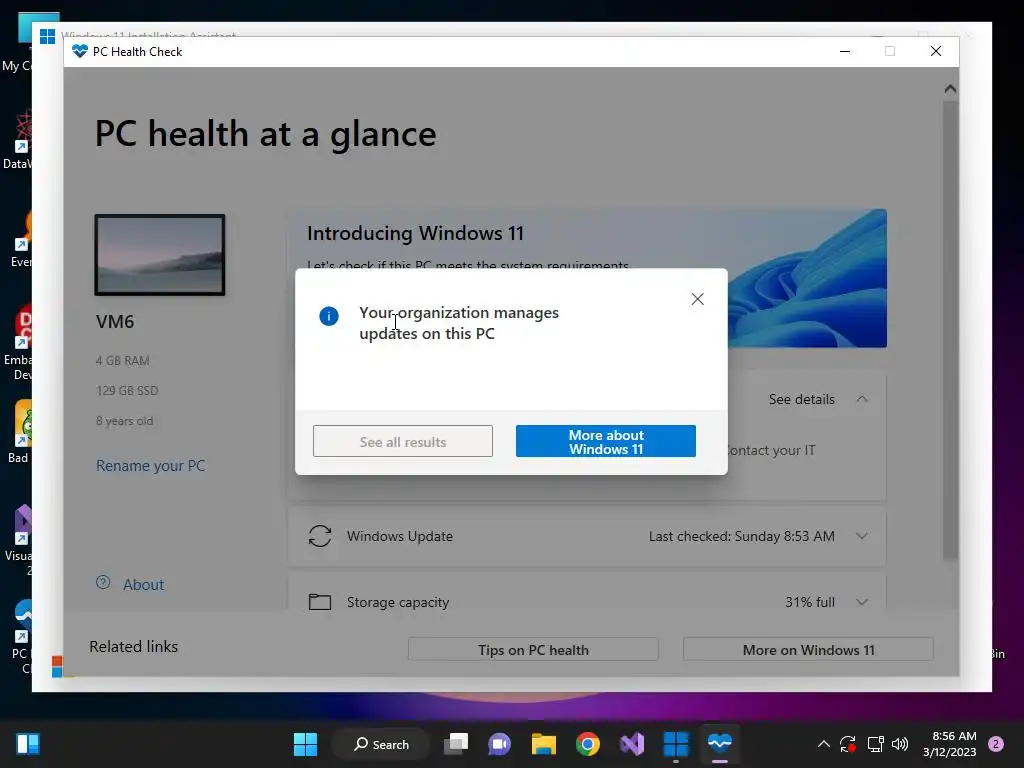Open the About link
The width and height of the screenshot is (1024, 768).
coord(143,584)
